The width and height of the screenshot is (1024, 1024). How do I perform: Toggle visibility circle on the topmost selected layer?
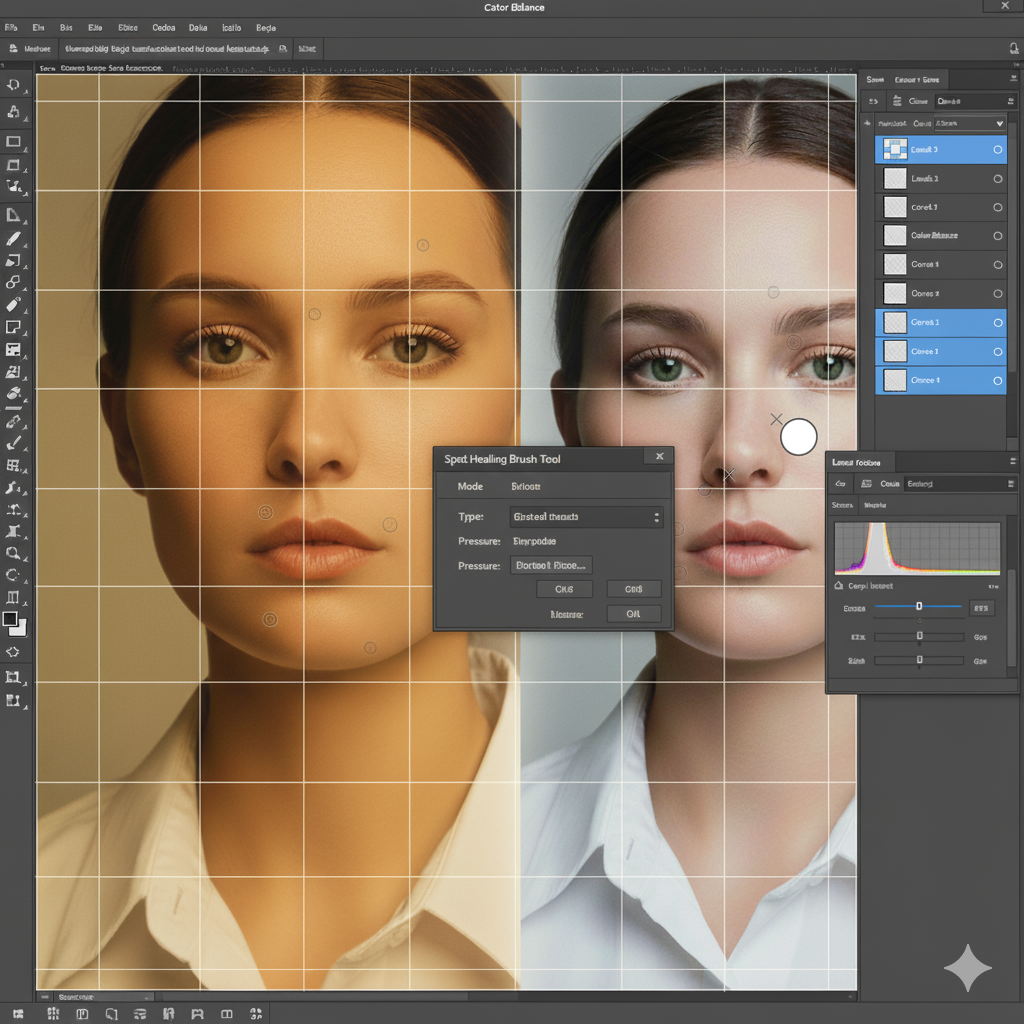click(x=997, y=150)
